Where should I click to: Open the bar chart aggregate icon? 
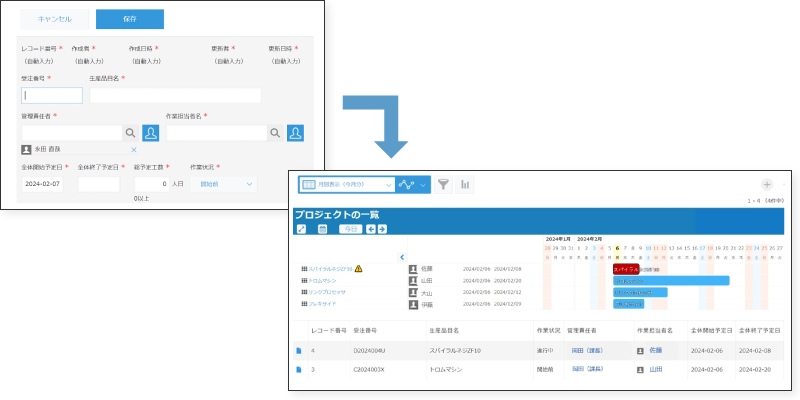(465, 185)
